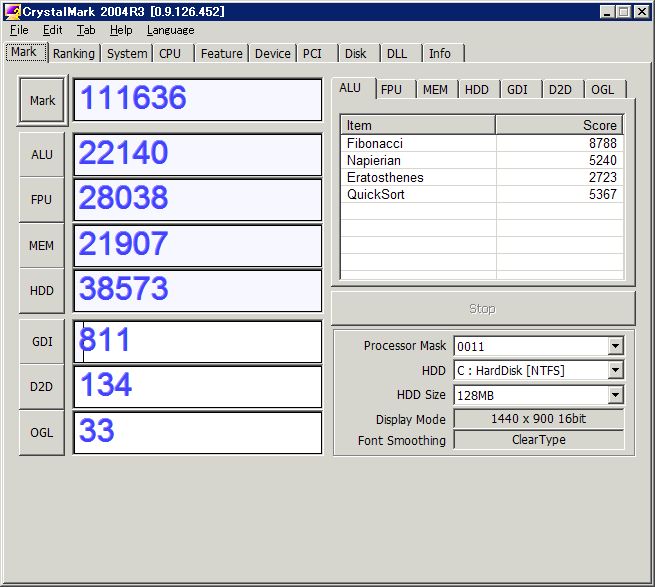Switch to the Feature tab
655x587 pixels.
221,53
